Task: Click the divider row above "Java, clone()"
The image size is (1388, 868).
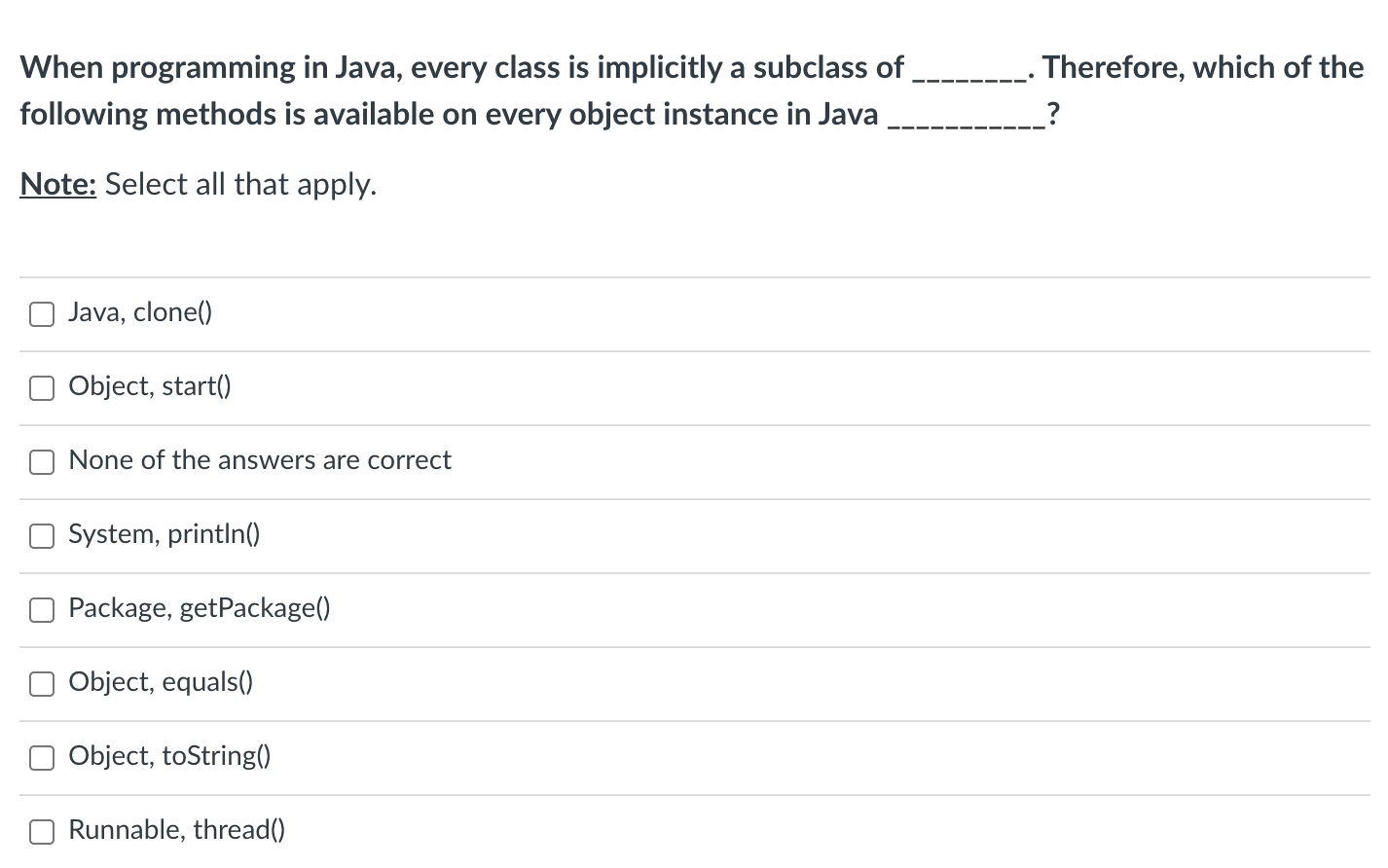Action: coord(681,276)
